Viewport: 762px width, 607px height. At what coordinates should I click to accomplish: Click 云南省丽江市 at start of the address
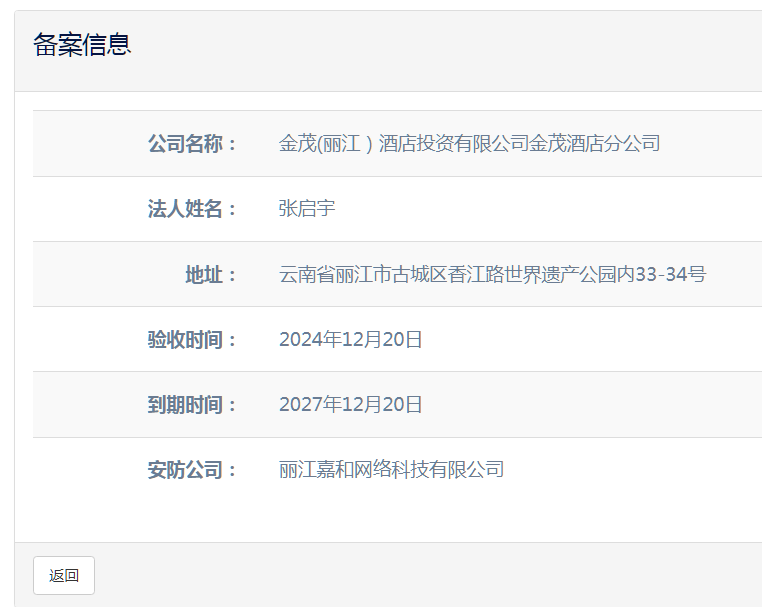tap(326, 275)
